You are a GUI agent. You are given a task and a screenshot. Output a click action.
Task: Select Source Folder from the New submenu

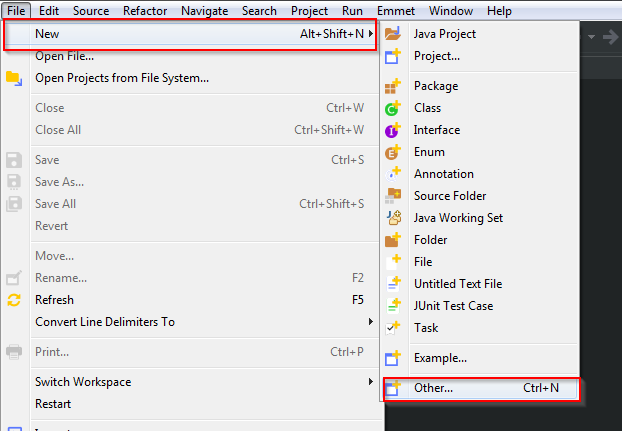point(450,196)
